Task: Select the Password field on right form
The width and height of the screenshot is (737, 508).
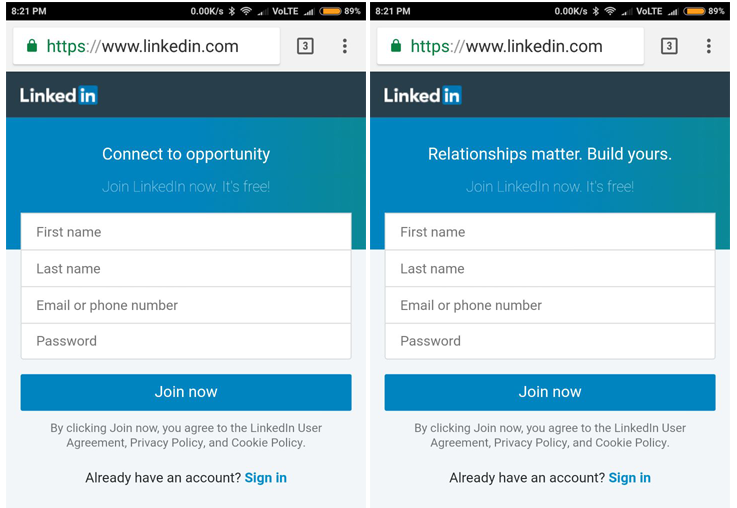Action: point(550,341)
